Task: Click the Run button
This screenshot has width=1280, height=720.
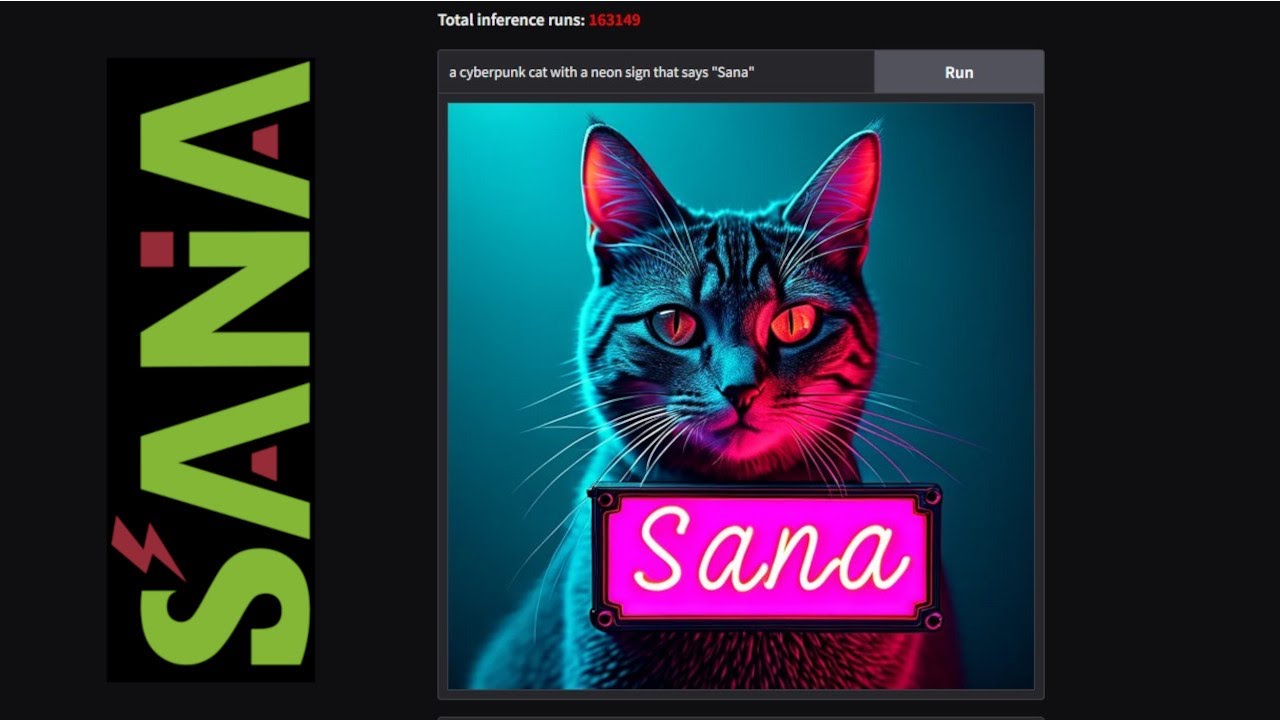Action: click(x=959, y=72)
